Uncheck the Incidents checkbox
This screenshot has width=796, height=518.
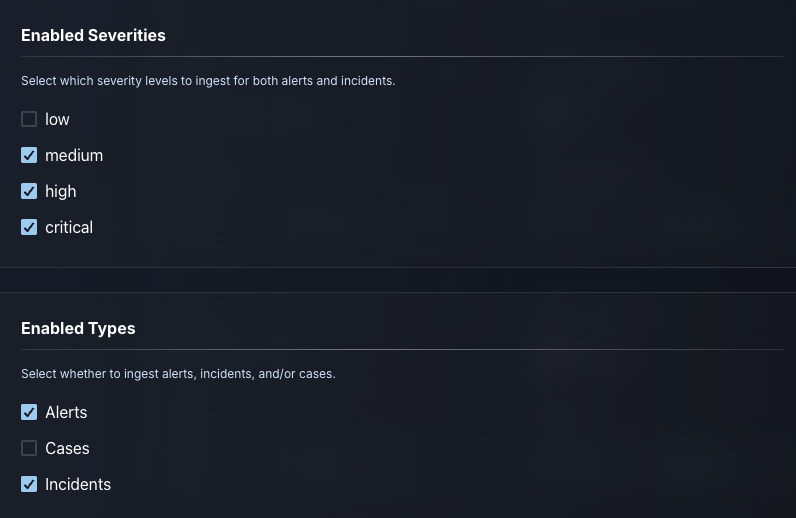(29, 484)
